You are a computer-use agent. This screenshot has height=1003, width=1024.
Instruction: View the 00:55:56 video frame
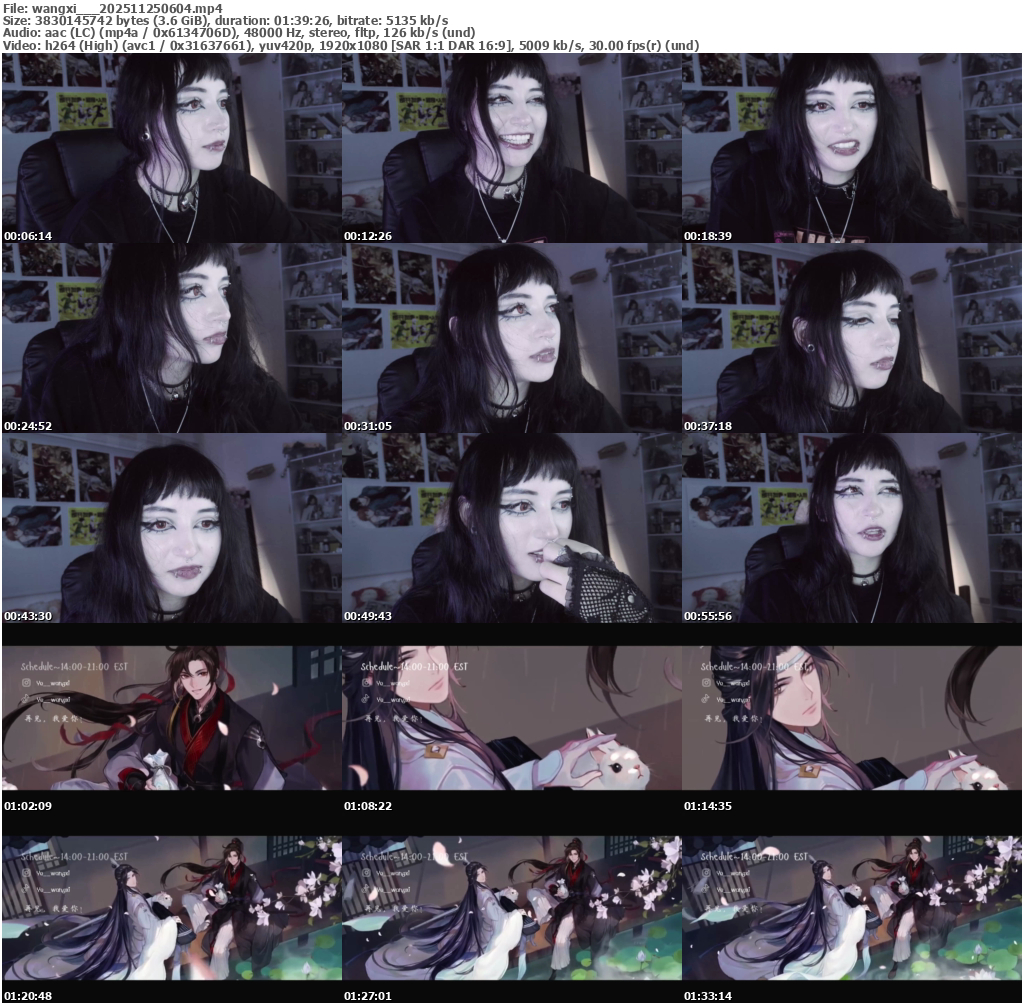pos(852,528)
